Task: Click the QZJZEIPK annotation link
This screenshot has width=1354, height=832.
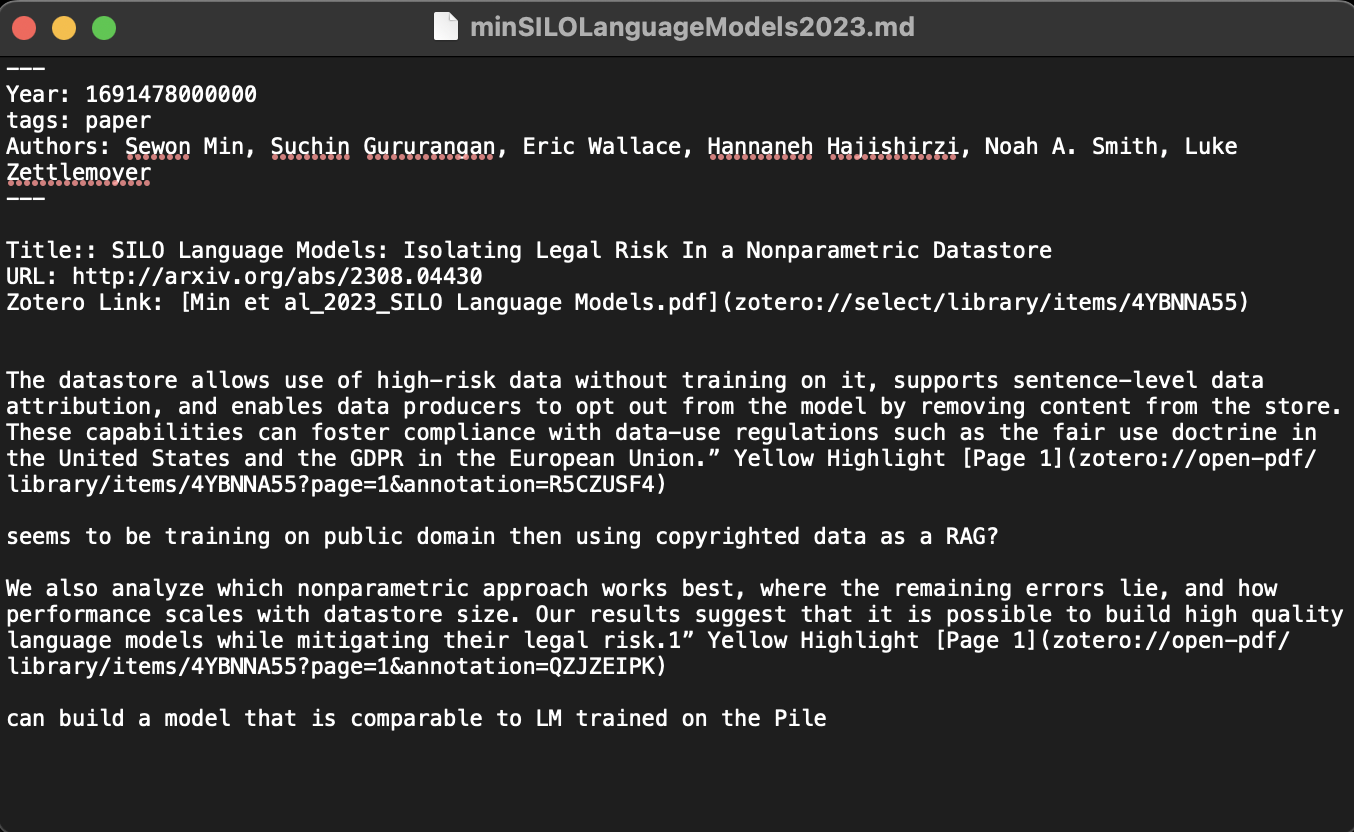Action: point(647,653)
